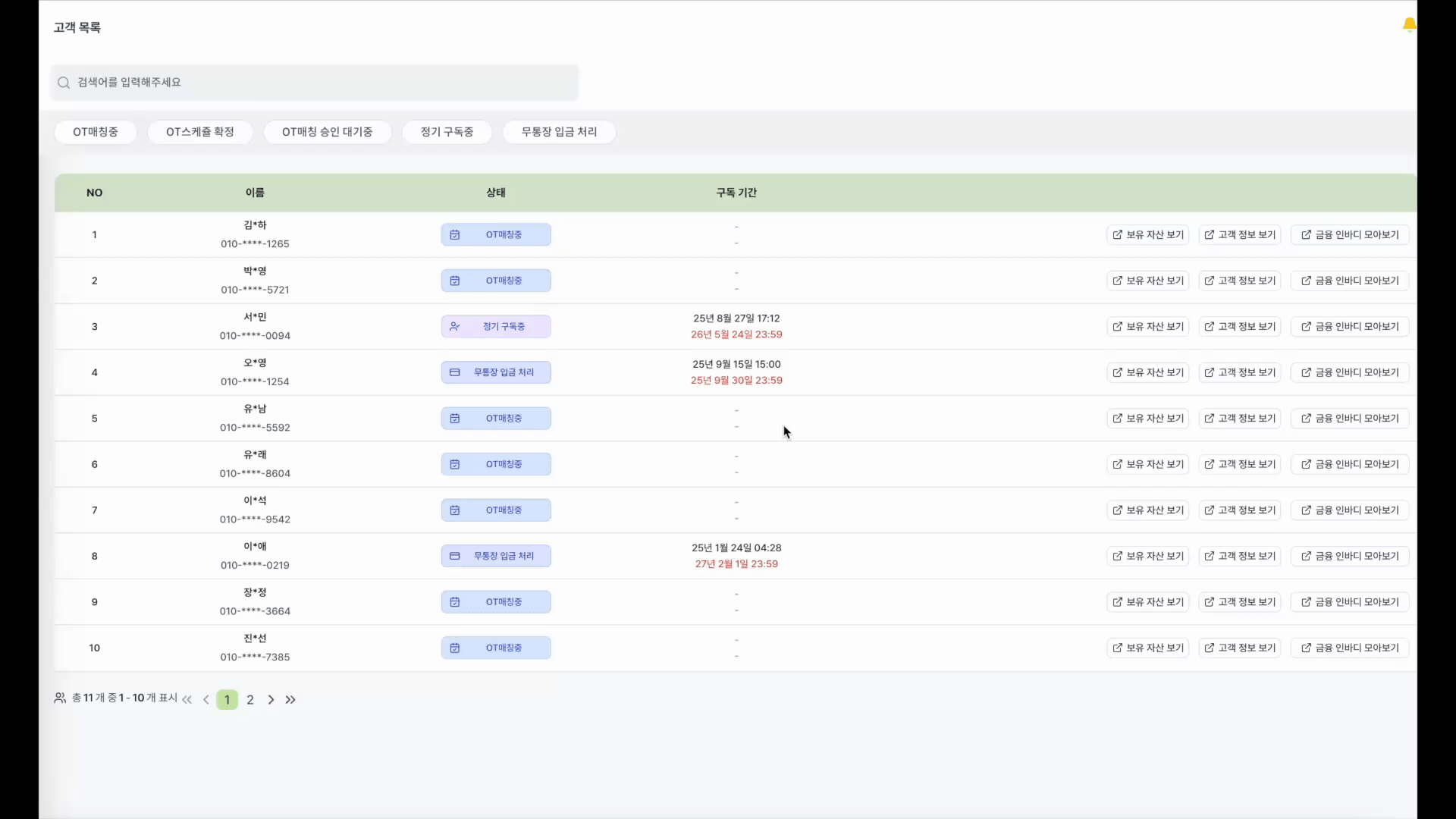Viewport: 1456px width, 819px height.
Task: Click card icon in 오*영 status badge
Action: [x=455, y=372]
